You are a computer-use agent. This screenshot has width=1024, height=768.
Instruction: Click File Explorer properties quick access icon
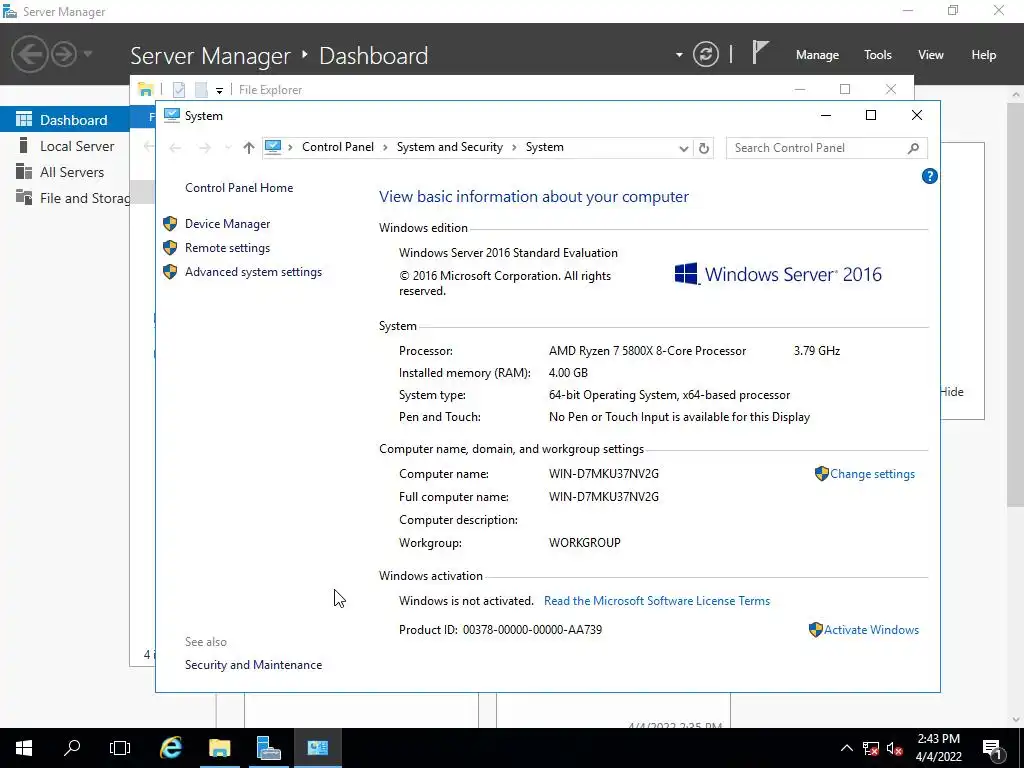179,89
